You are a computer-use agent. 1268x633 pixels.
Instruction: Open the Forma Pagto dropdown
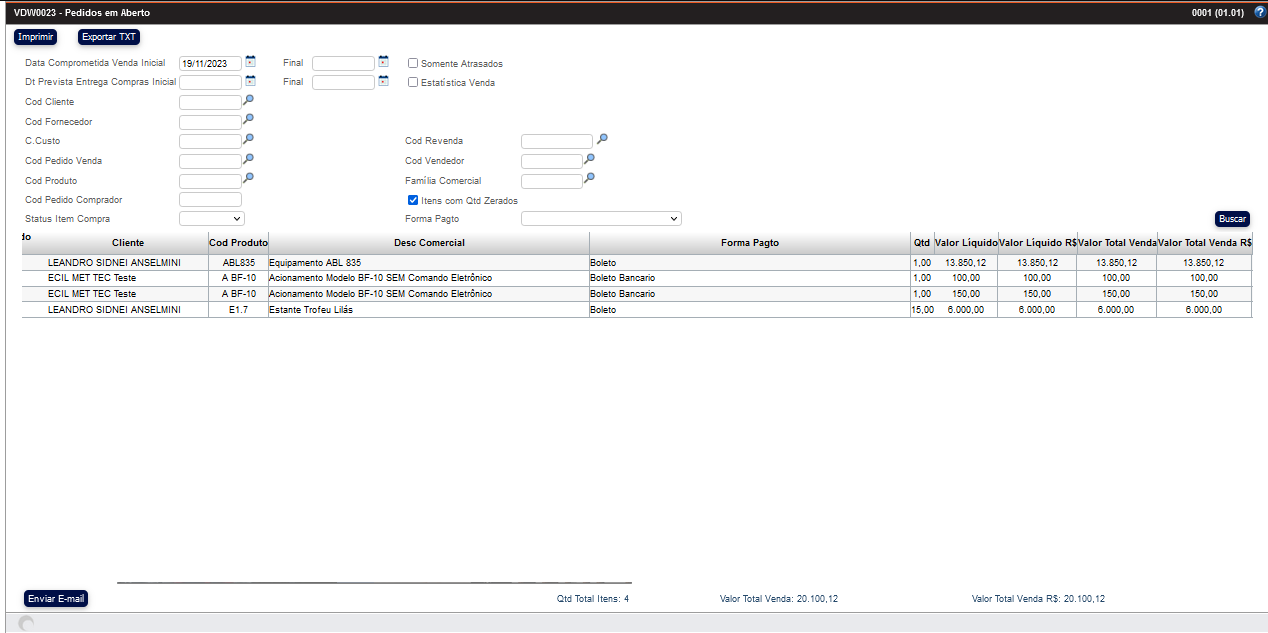600,218
